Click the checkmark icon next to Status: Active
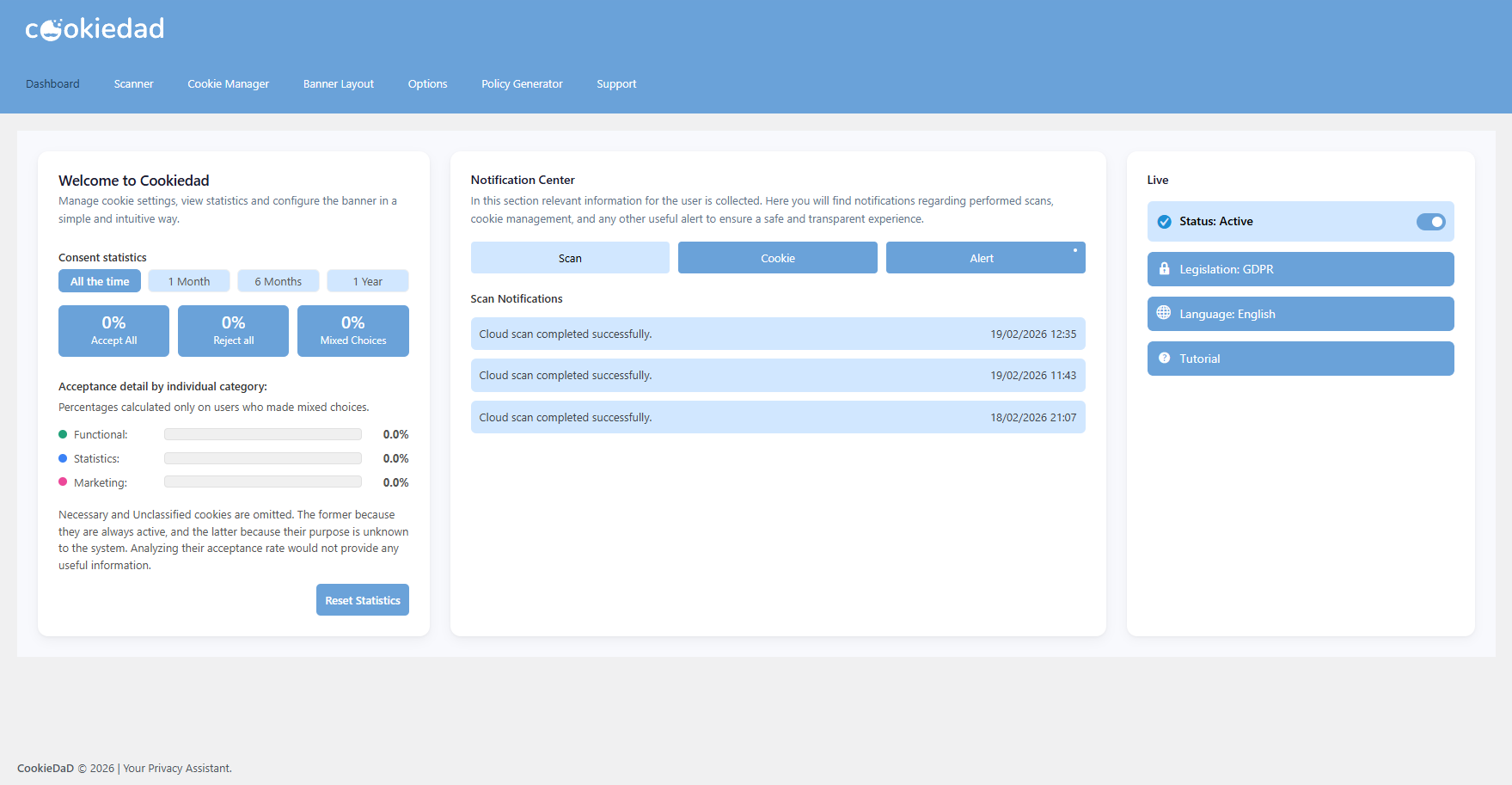Screen dimensions: 1512x785 pyautogui.click(x=1165, y=221)
